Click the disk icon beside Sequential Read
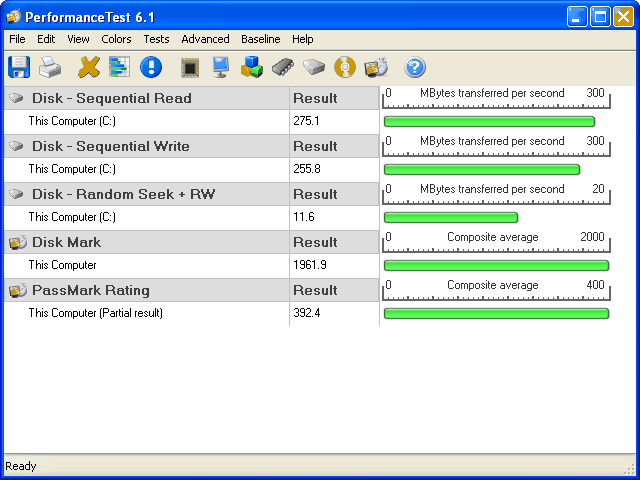The width and height of the screenshot is (640, 480). click(x=16, y=98)
